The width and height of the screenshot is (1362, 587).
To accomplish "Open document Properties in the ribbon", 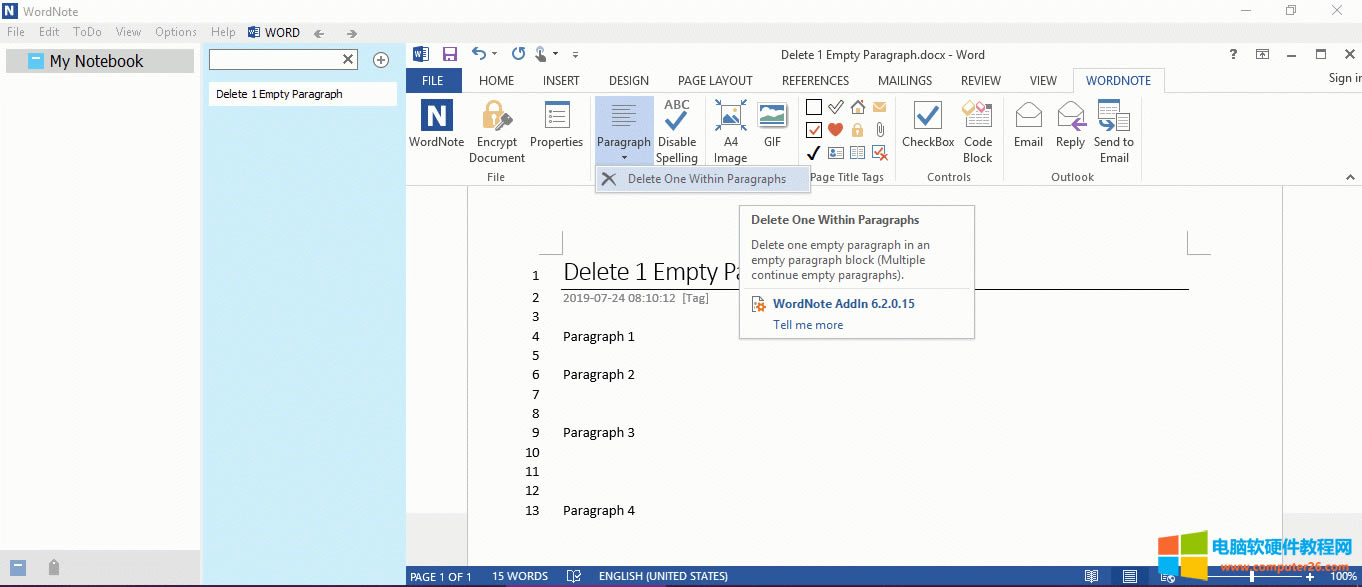I will pyautogui.click(x=556, y=125).
